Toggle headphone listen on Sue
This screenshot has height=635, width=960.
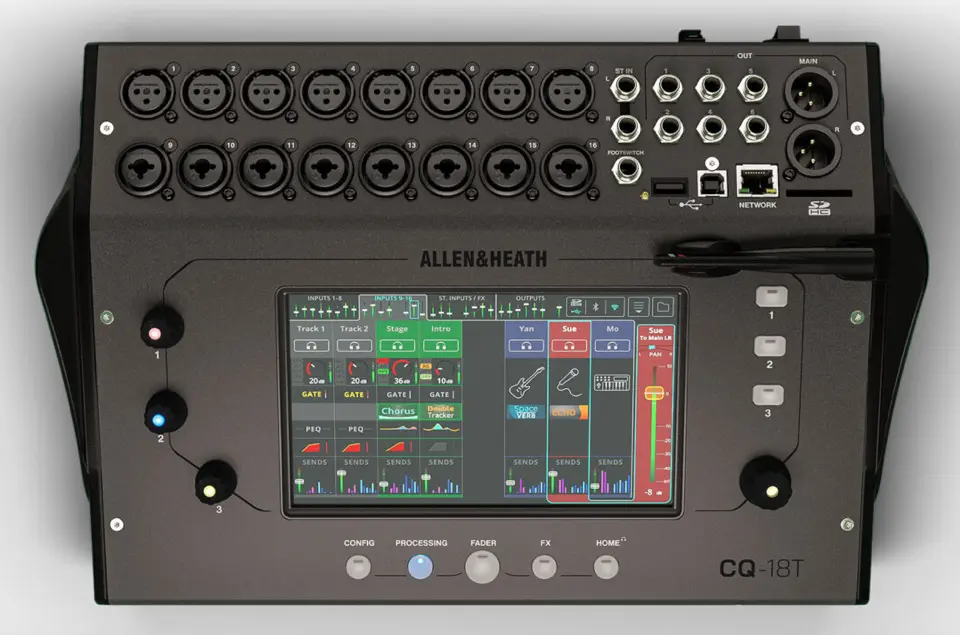(569, 346)
